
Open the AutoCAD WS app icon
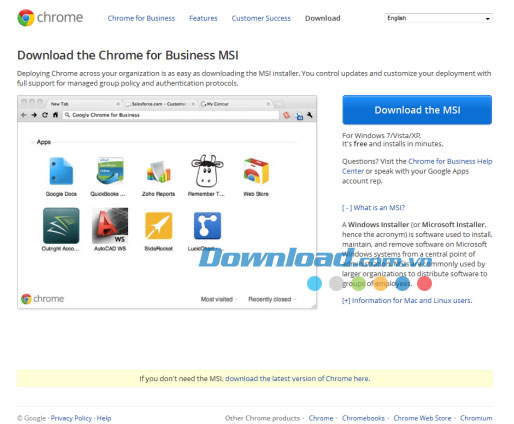pyautogui.click(x=110, y=226)
